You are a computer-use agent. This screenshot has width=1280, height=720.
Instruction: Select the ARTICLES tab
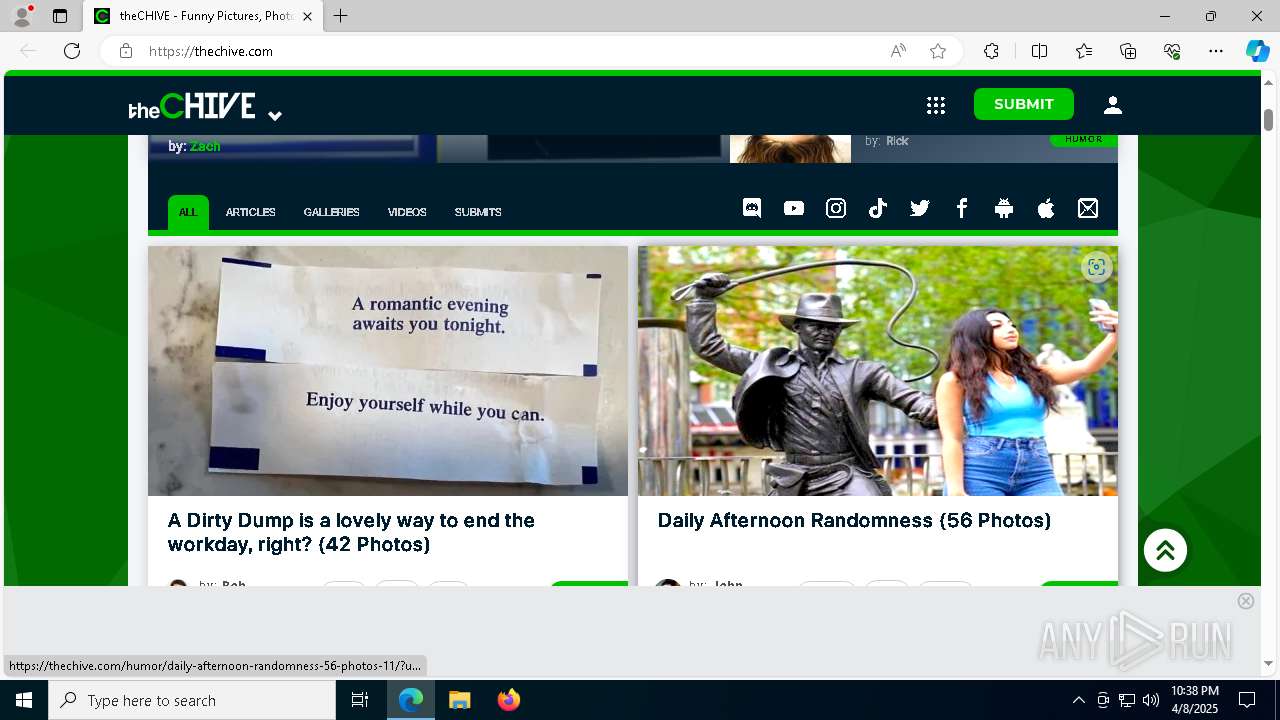(x=250, y=212)
